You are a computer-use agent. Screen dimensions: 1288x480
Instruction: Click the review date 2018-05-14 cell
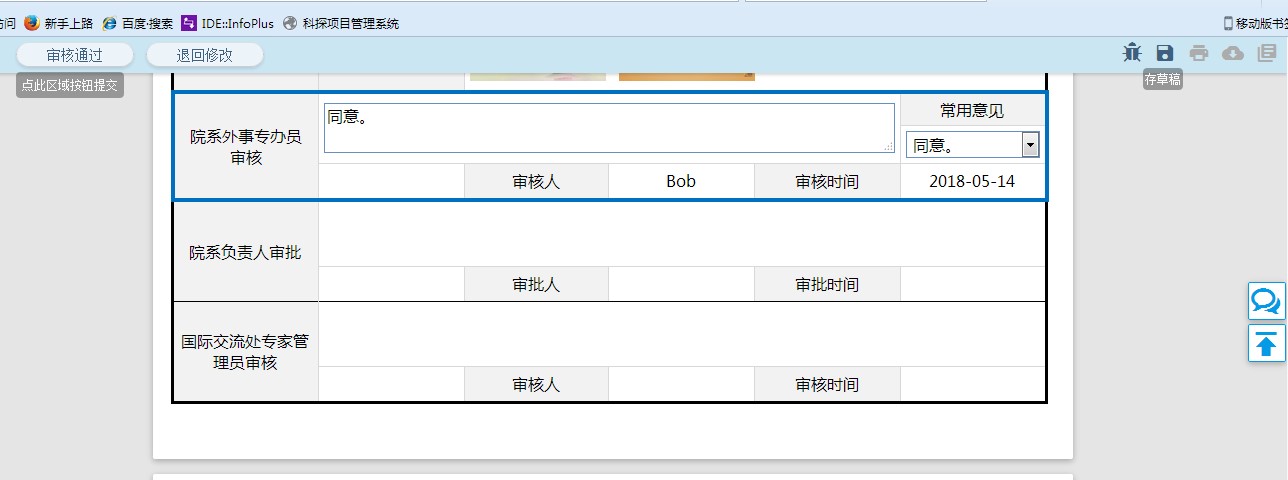pos(972,182)
